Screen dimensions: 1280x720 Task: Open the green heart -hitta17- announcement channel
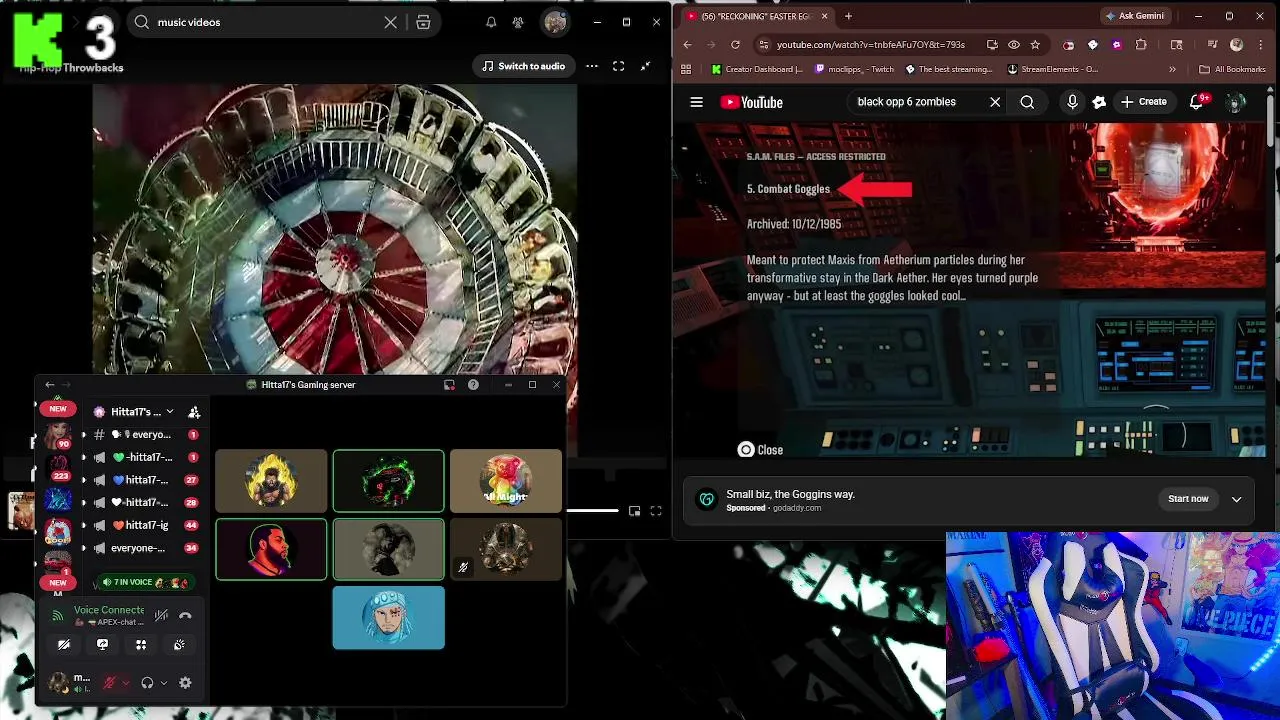(146, 457)
